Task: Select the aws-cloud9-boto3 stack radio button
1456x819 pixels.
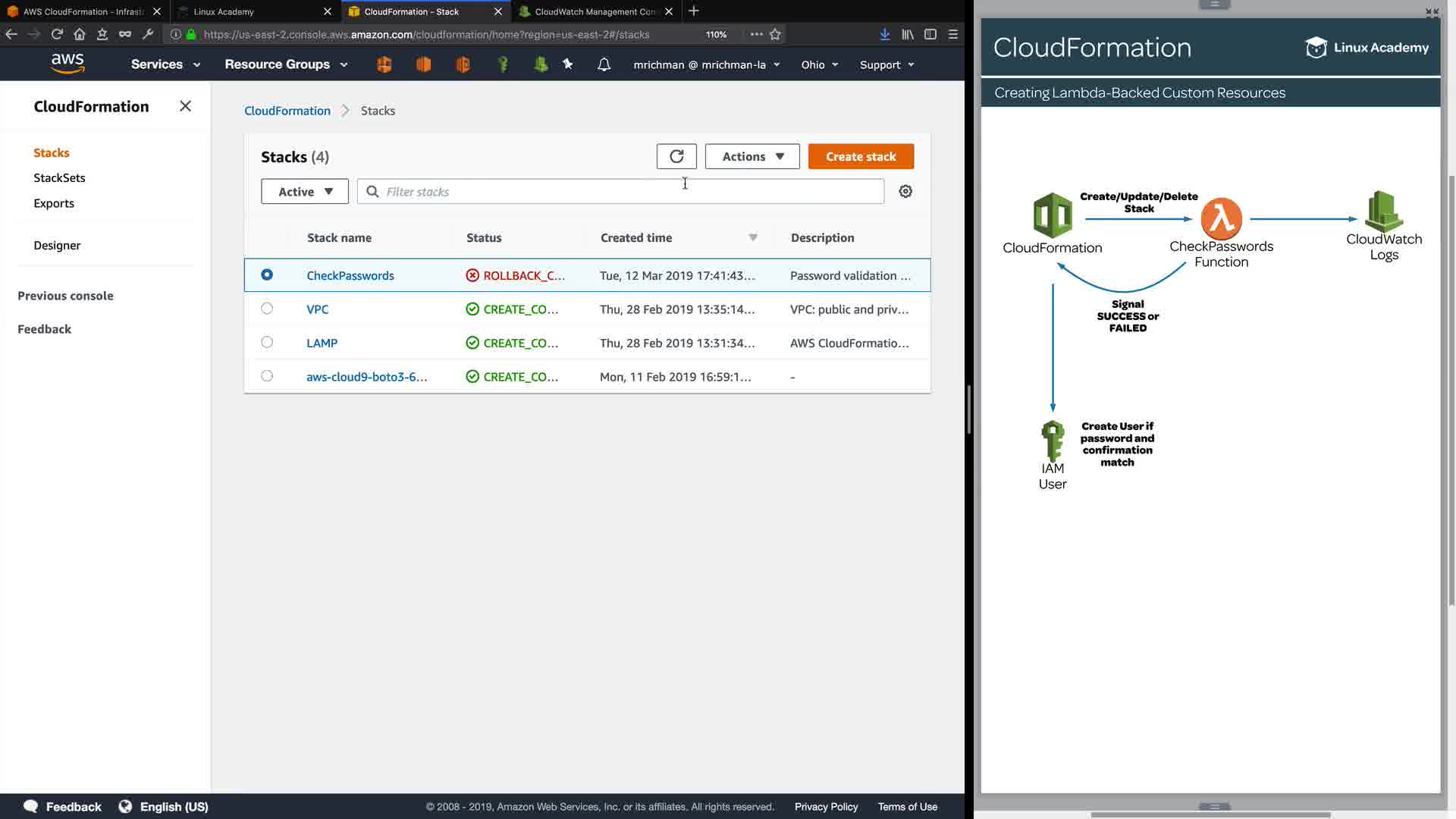Action: (267, 376)
